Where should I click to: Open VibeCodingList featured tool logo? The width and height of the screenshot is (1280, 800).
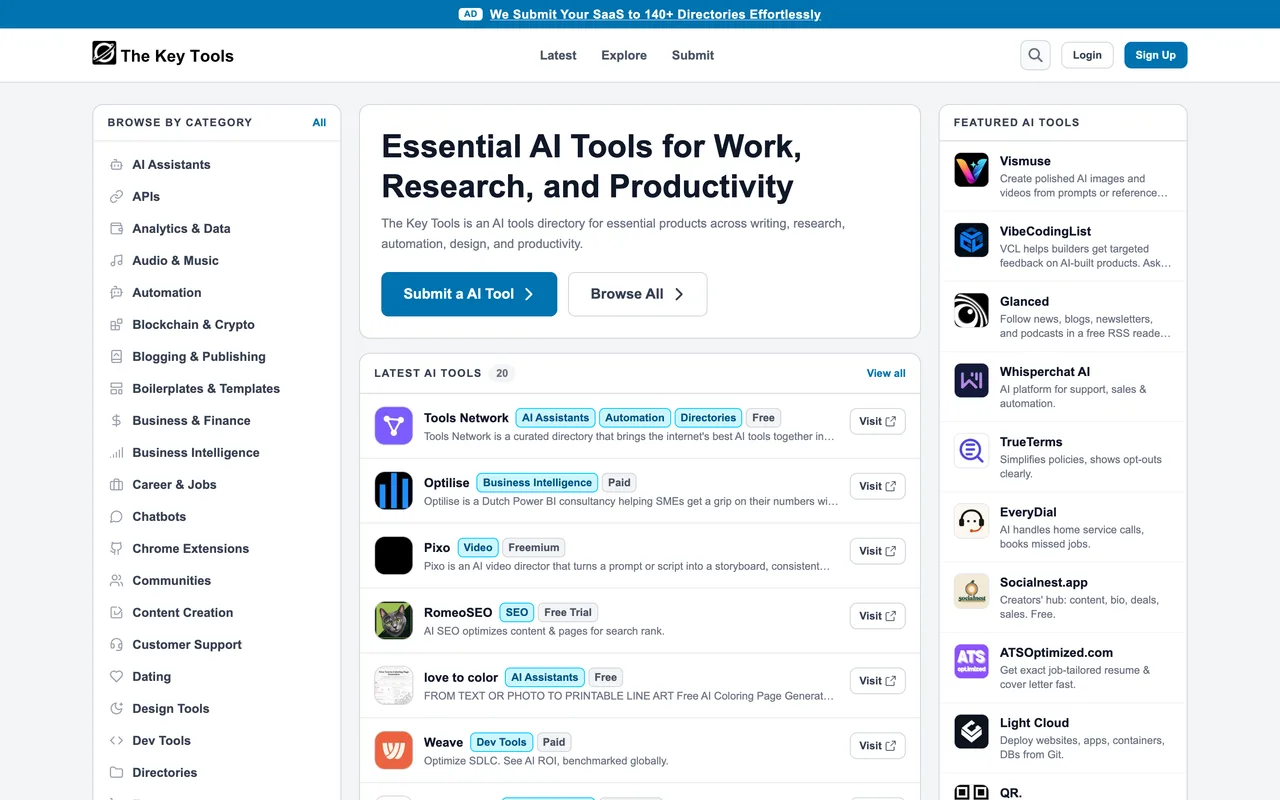pos(971,240)
